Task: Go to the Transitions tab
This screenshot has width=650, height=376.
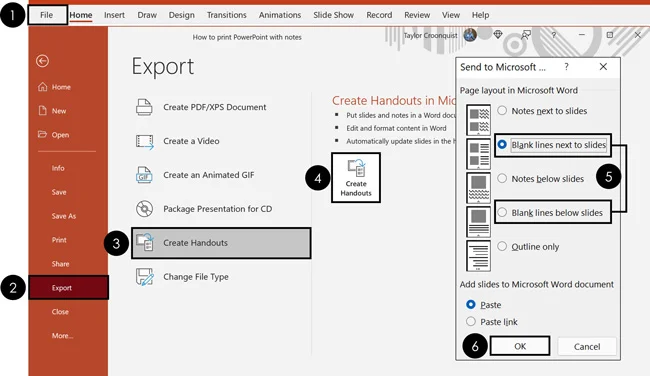Action: tap(227, 15)
